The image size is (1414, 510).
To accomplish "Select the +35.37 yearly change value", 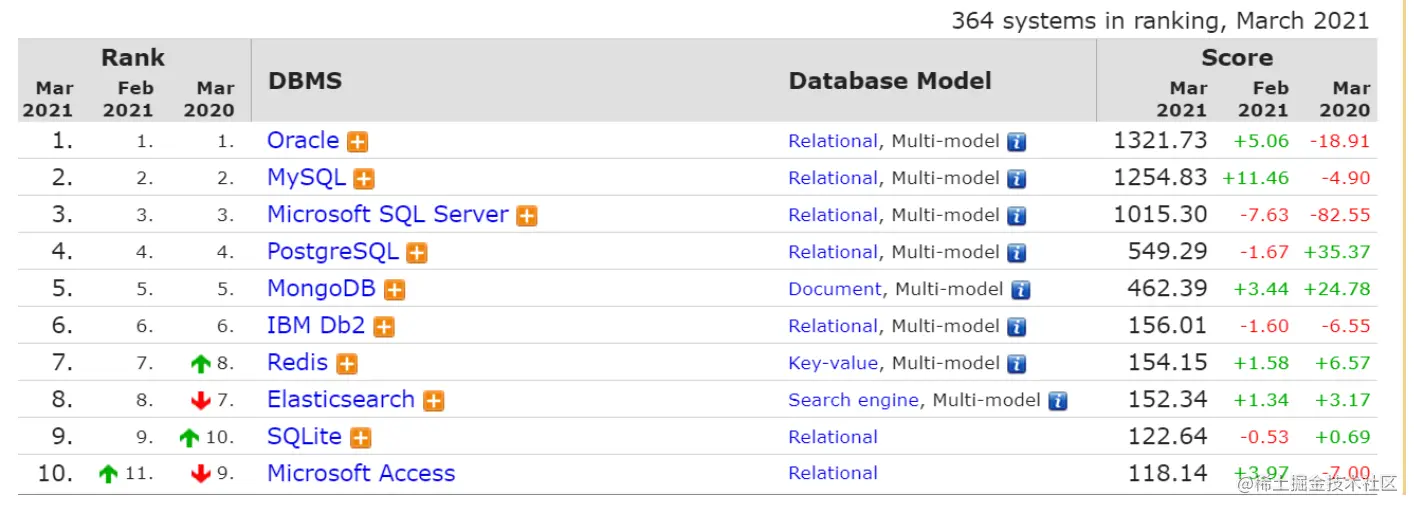I will [x=1337, y=253].
